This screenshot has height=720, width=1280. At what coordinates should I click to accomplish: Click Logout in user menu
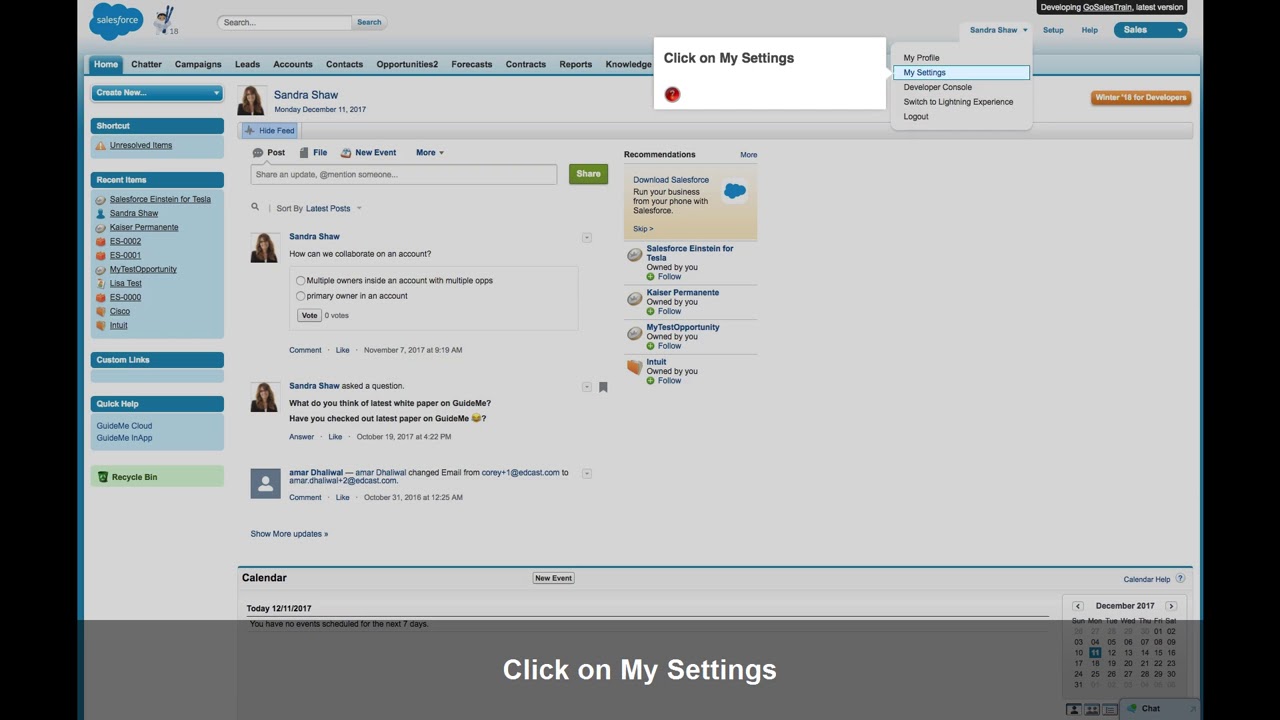point(916,117)
